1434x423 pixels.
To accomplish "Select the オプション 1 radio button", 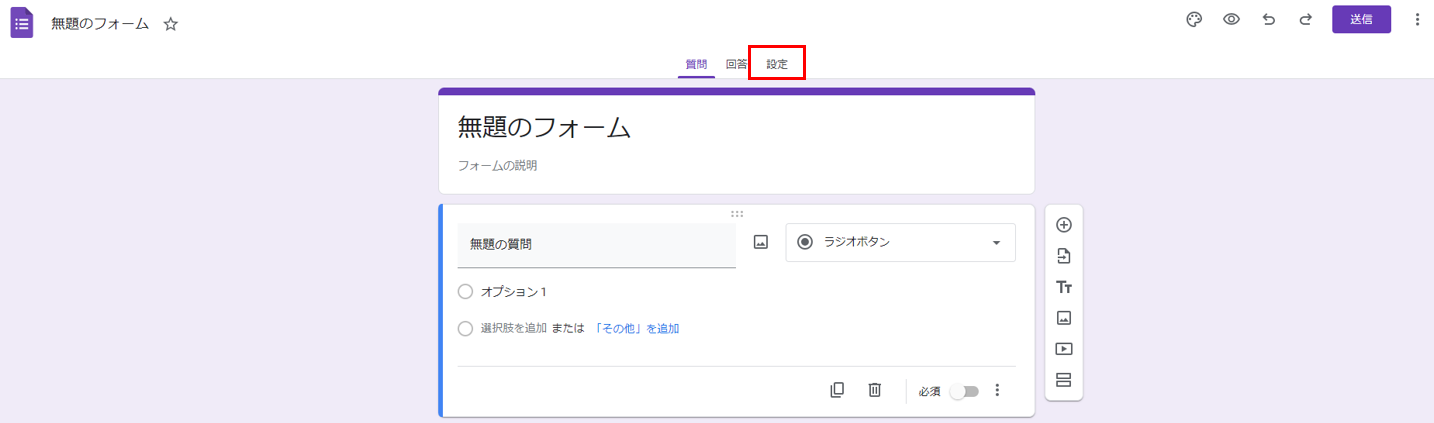I will click(x=465, y=292).
